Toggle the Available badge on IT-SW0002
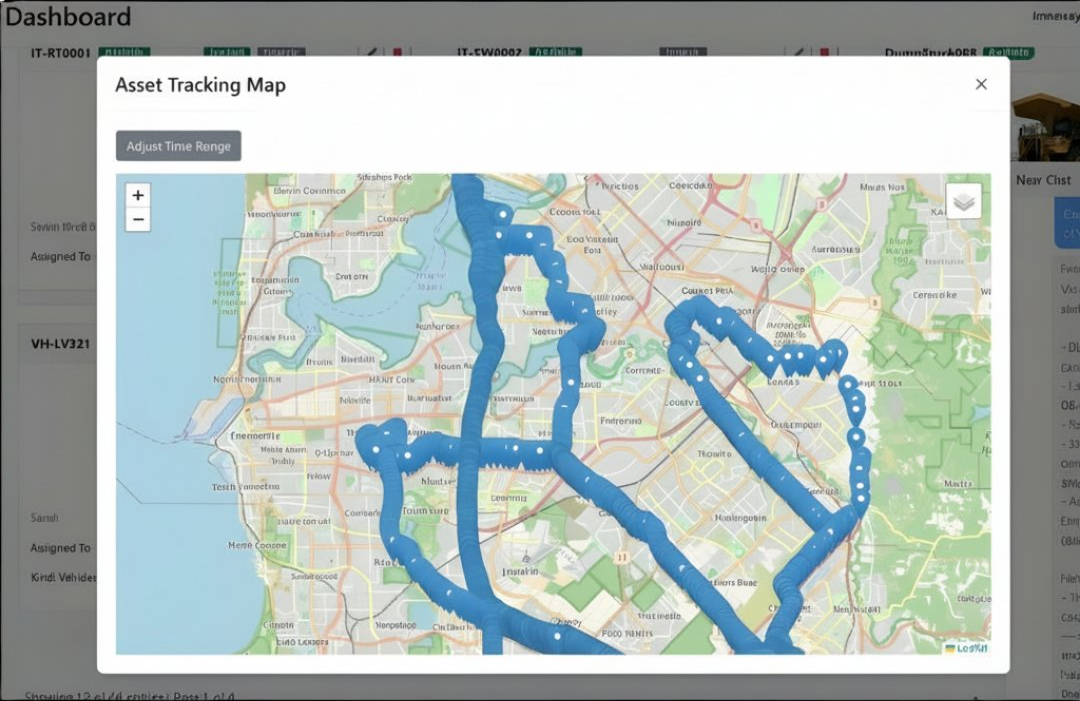 coord(556,51)
